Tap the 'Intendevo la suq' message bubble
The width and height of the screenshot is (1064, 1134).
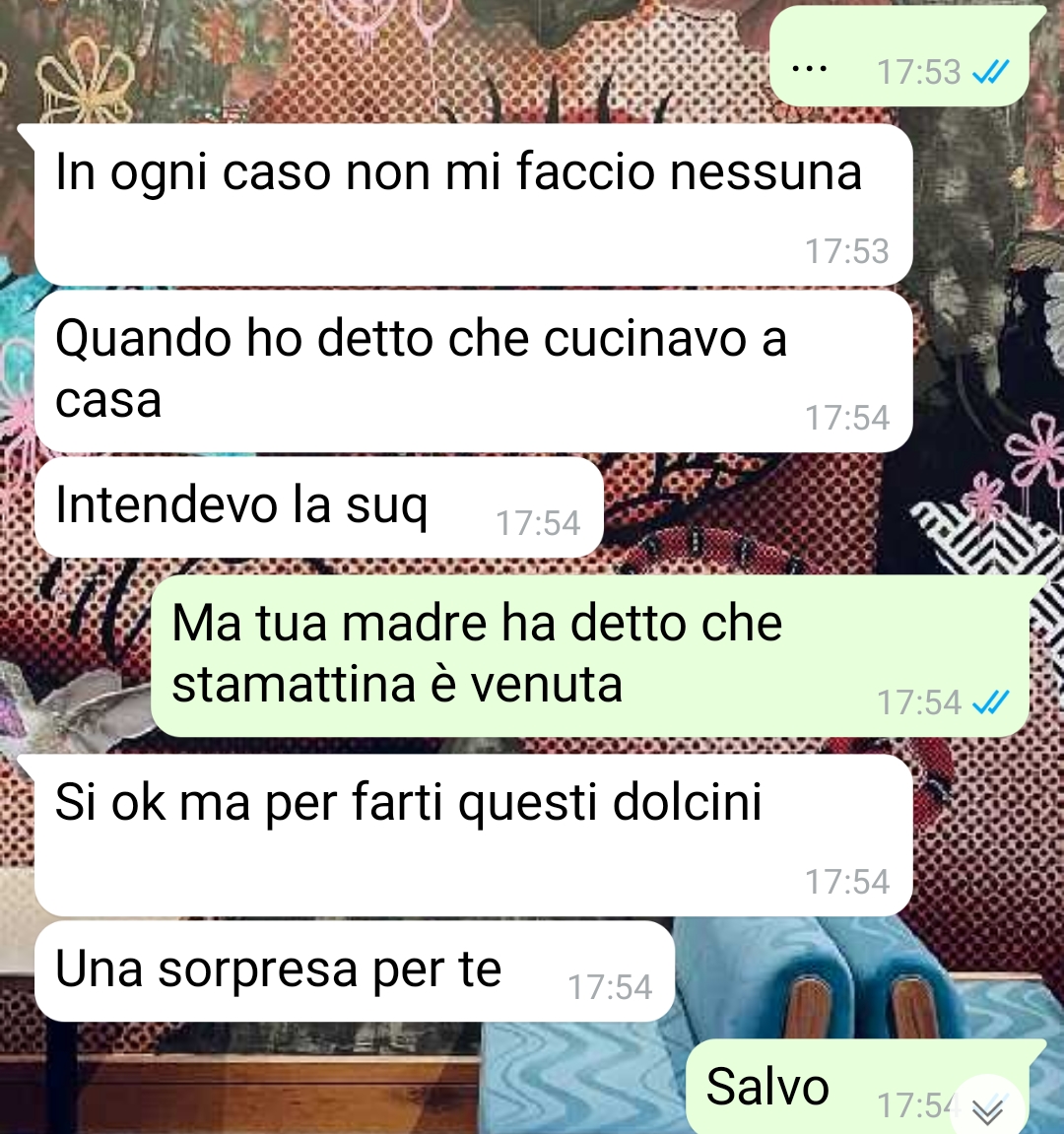319,507
